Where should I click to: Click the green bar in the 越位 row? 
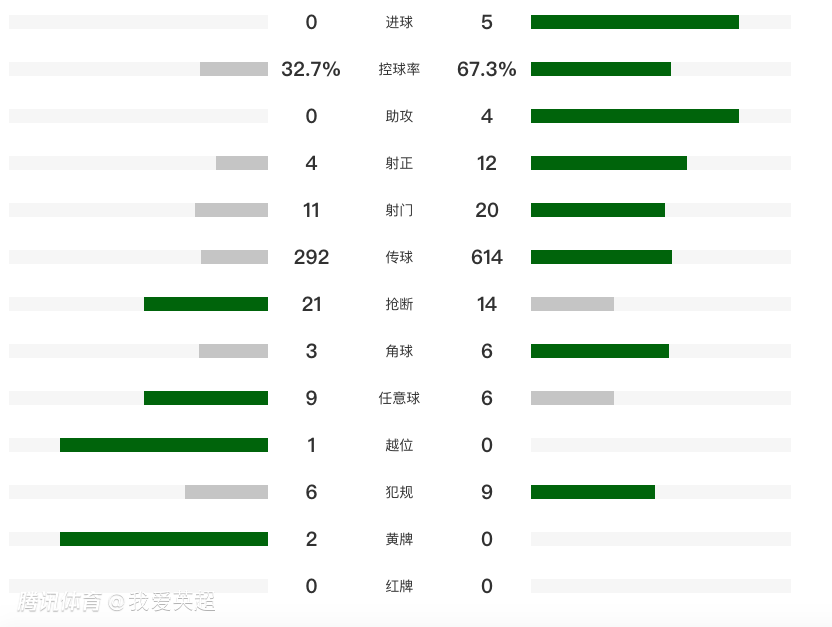164,445
